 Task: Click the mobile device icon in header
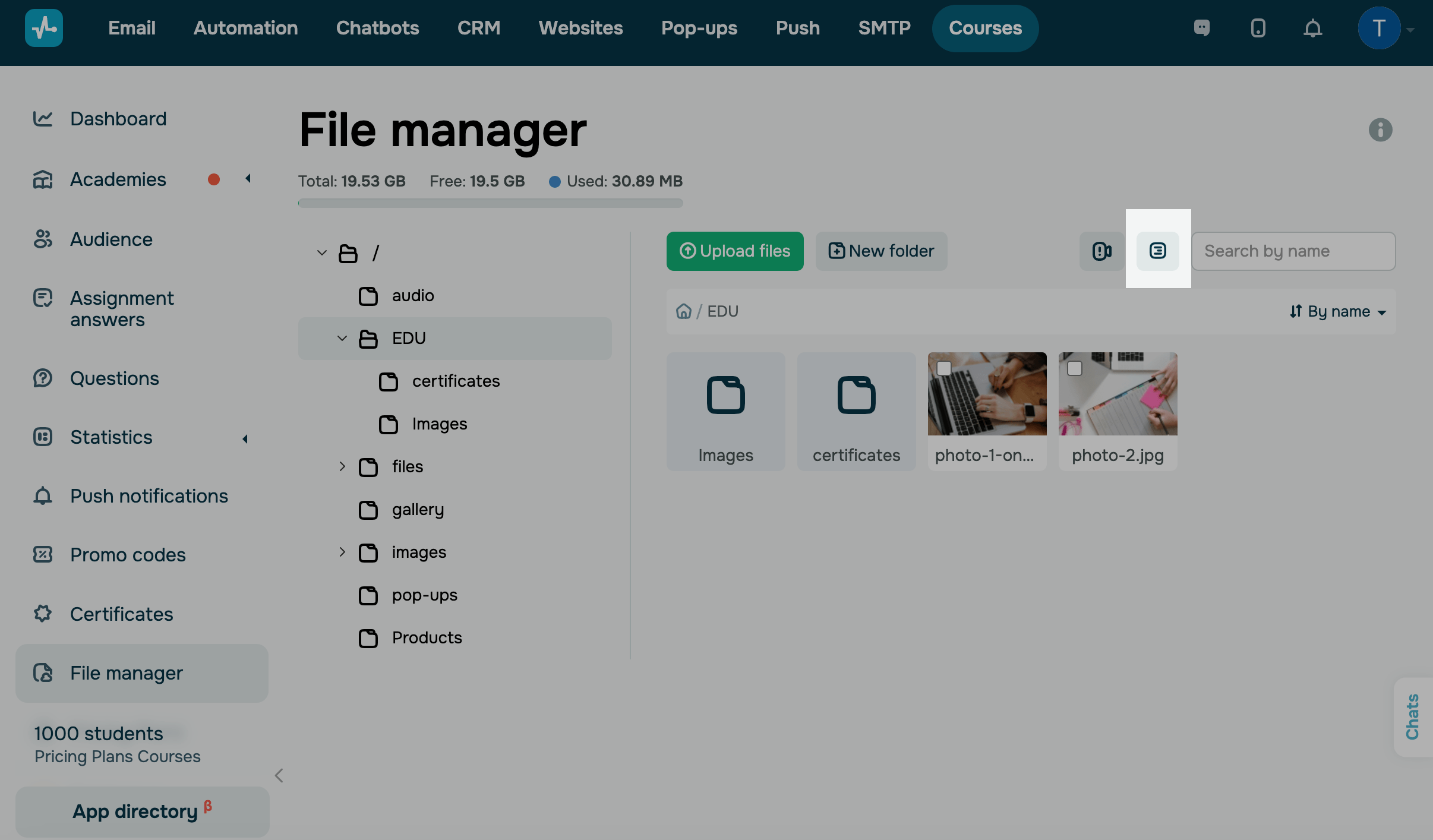[x=1258, y=28]
